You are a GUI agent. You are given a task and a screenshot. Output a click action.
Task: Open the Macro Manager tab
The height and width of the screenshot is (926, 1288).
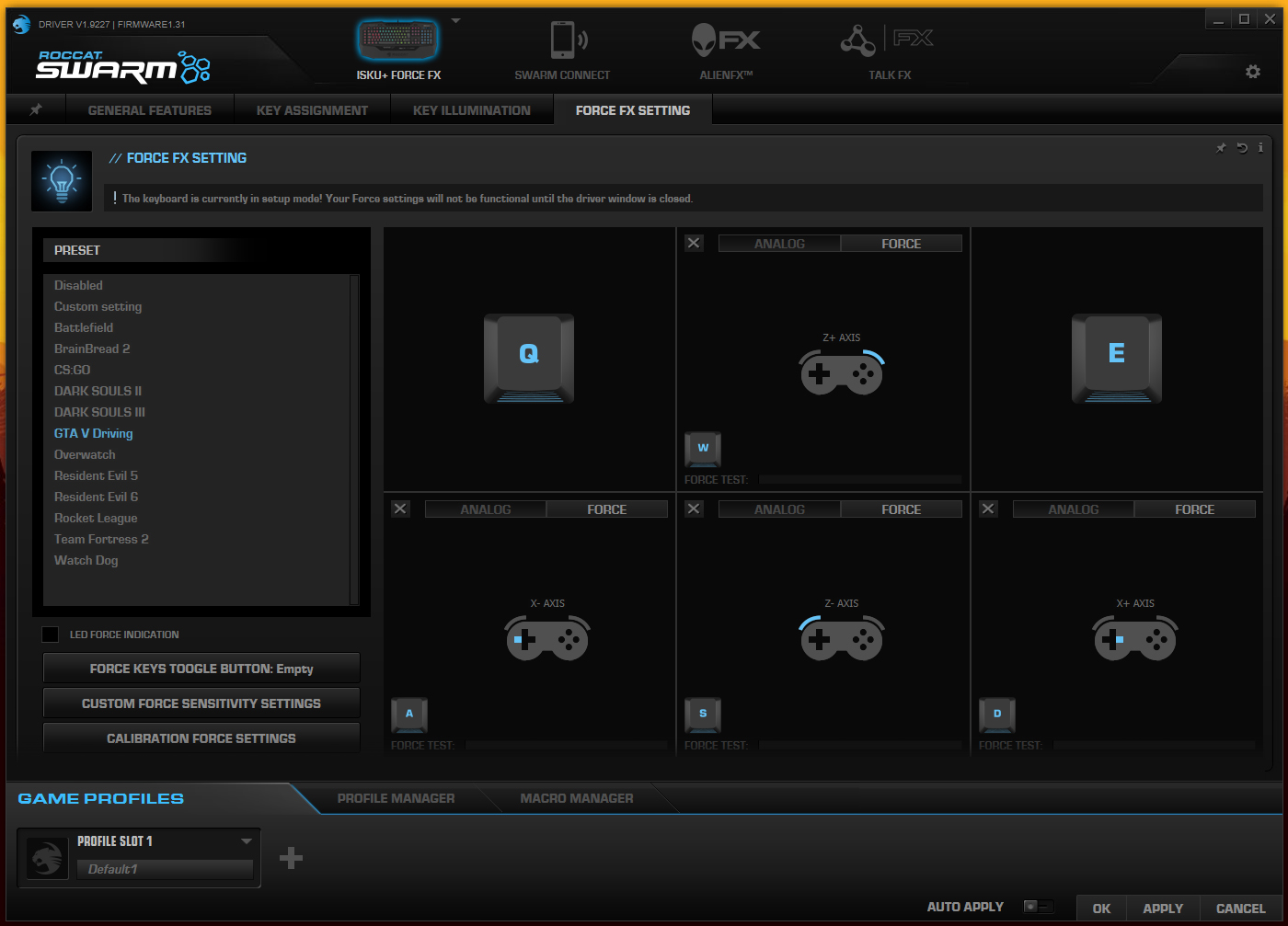click(x=576, y=798)
